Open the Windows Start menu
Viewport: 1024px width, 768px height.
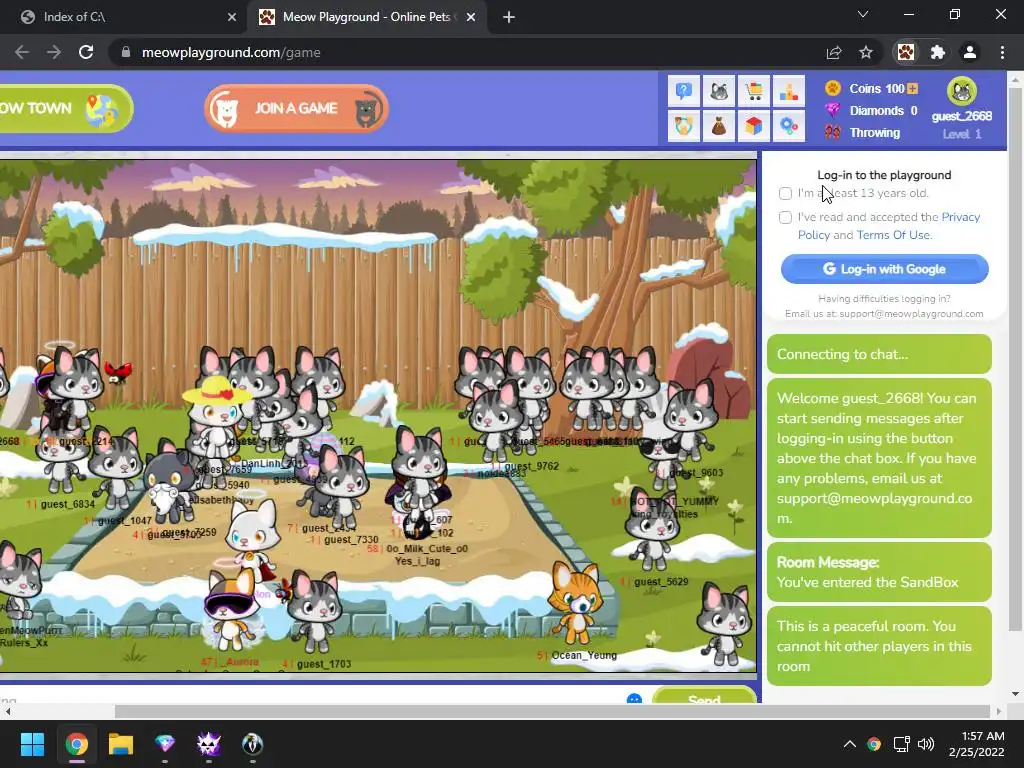pyautogui.click(x=32, y=744)
